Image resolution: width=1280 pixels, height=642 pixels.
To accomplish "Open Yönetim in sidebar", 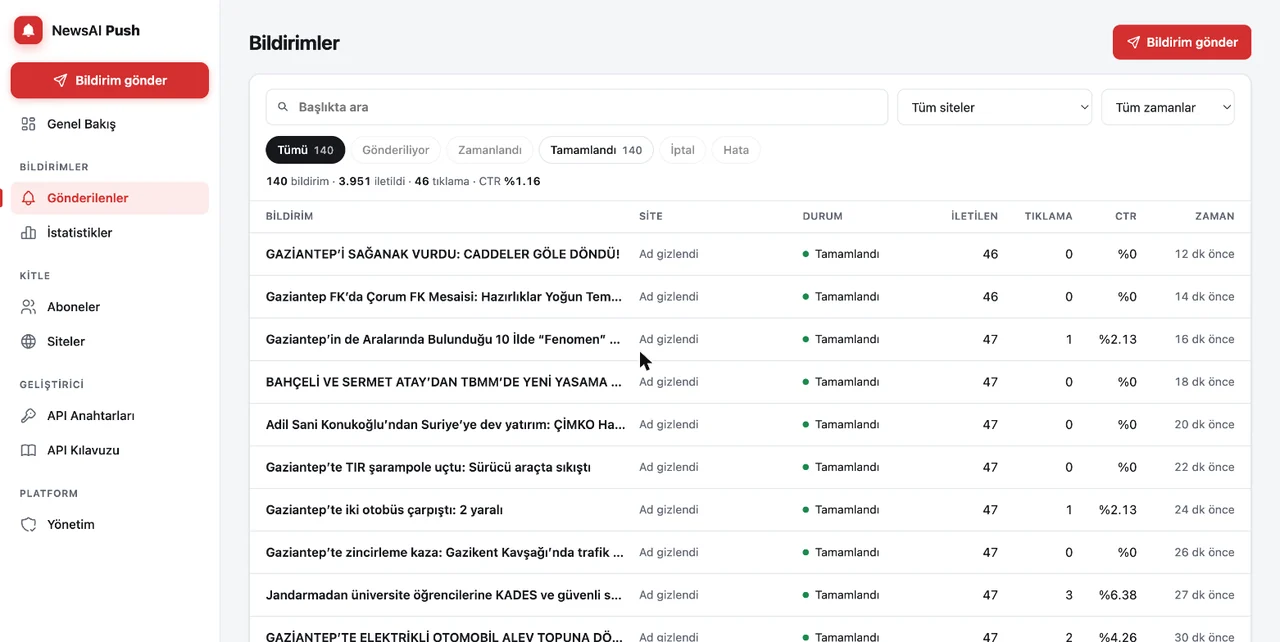I will (110, 525).
